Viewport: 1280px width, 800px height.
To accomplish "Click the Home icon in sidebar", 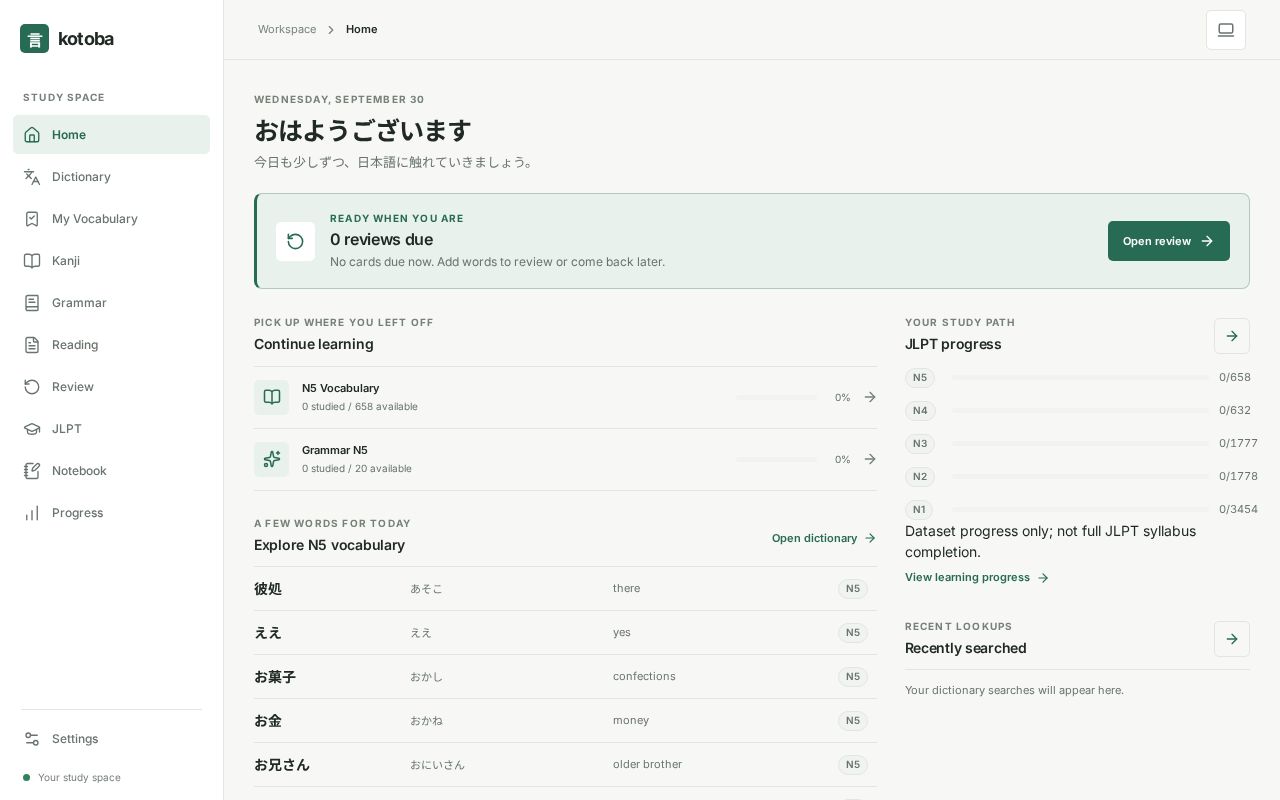I will click(x=32, y=135).
